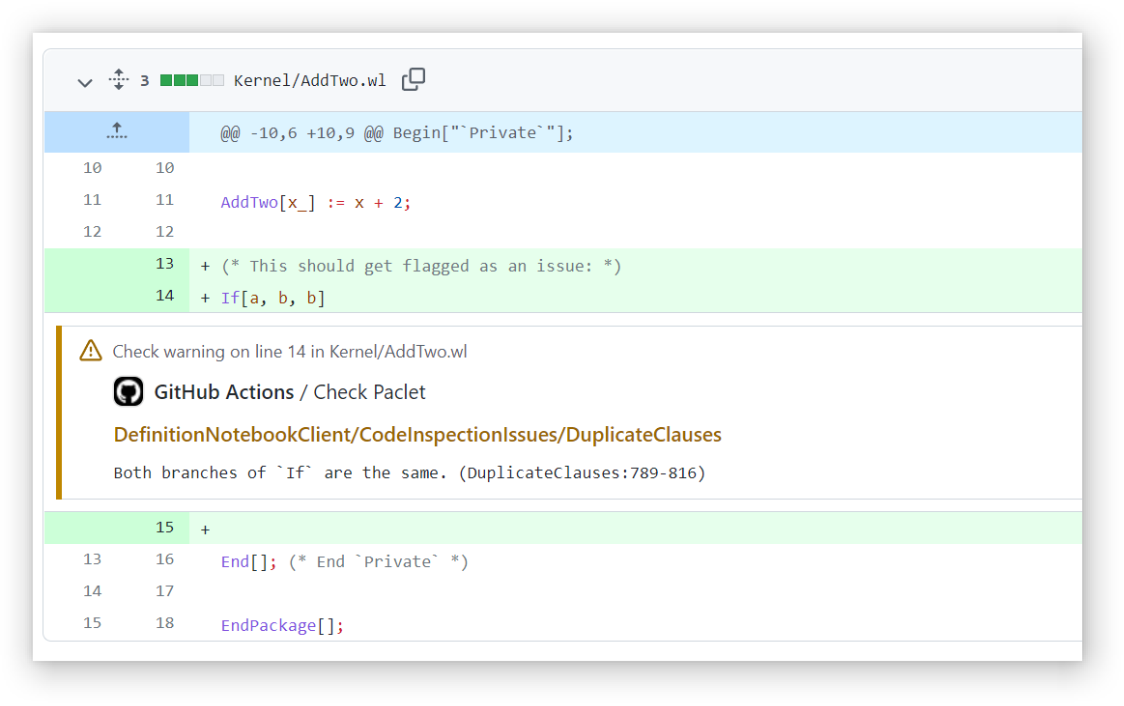Viewport: 1124px width, 706px height.
Task: Click the 'Check warning on line 14' text
Action: [289, 351]
